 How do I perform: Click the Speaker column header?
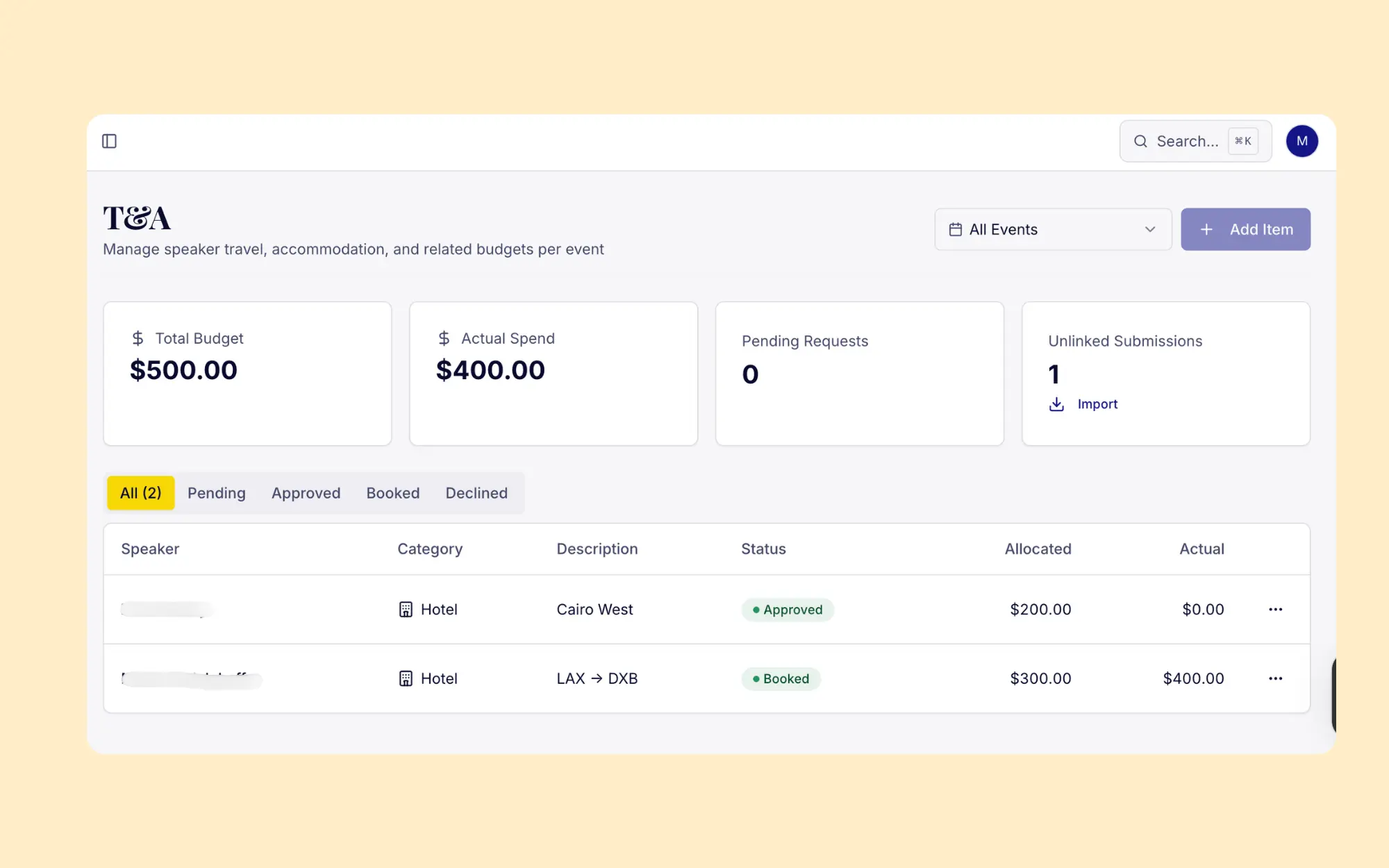[150, 549]
